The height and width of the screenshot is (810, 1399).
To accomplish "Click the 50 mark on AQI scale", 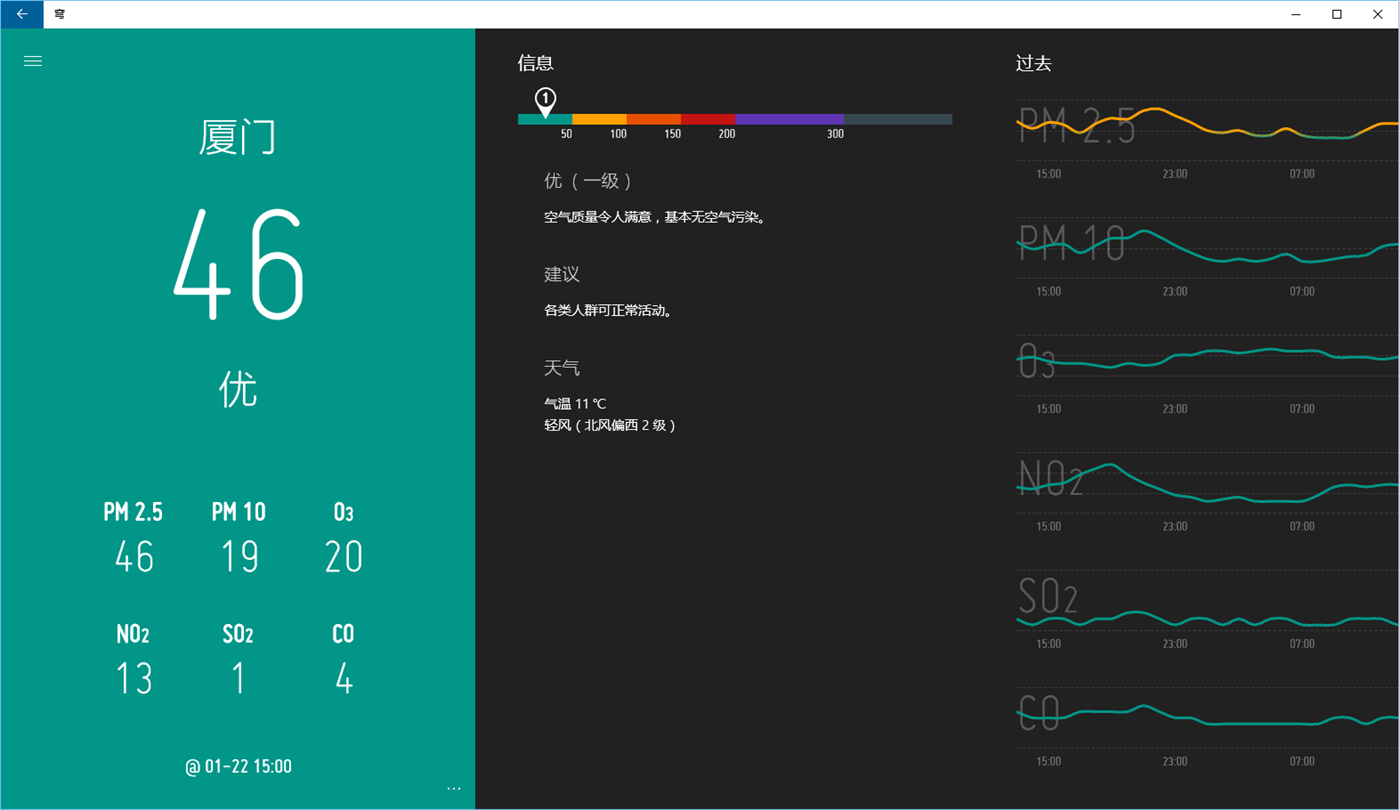I will point(566,134).
